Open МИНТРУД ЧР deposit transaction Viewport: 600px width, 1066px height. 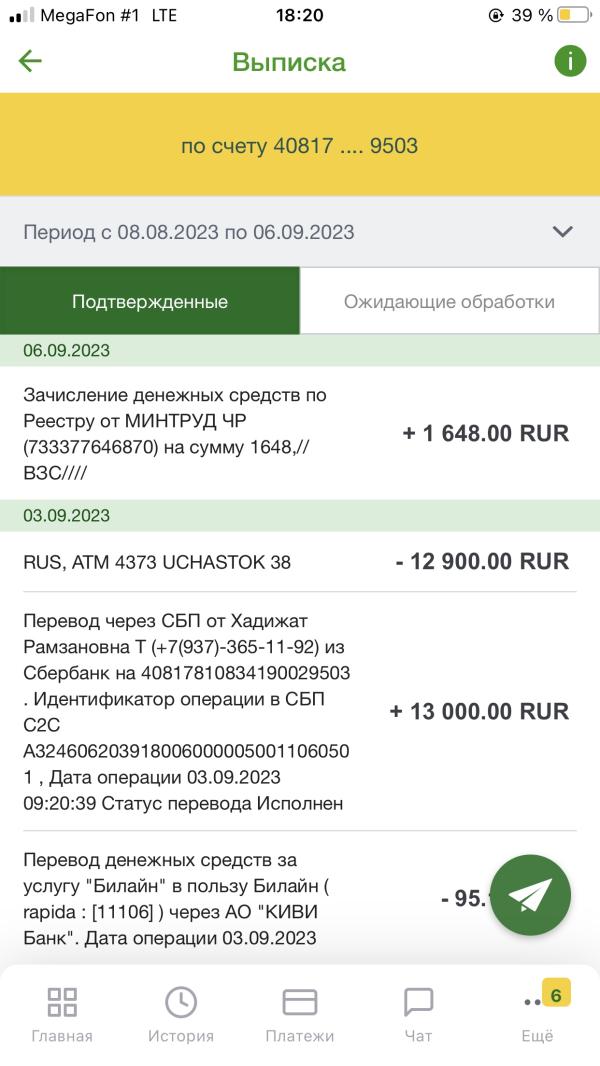pyautogui.click(x=300, y=433)
